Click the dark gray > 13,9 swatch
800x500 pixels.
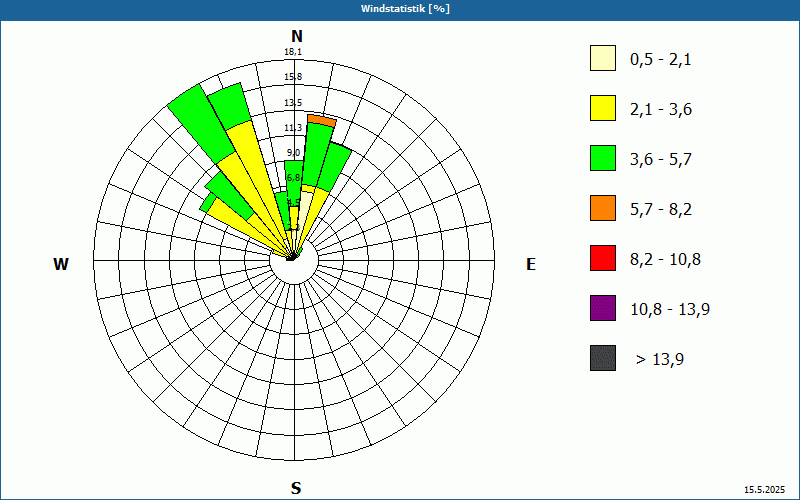point(603,358)
